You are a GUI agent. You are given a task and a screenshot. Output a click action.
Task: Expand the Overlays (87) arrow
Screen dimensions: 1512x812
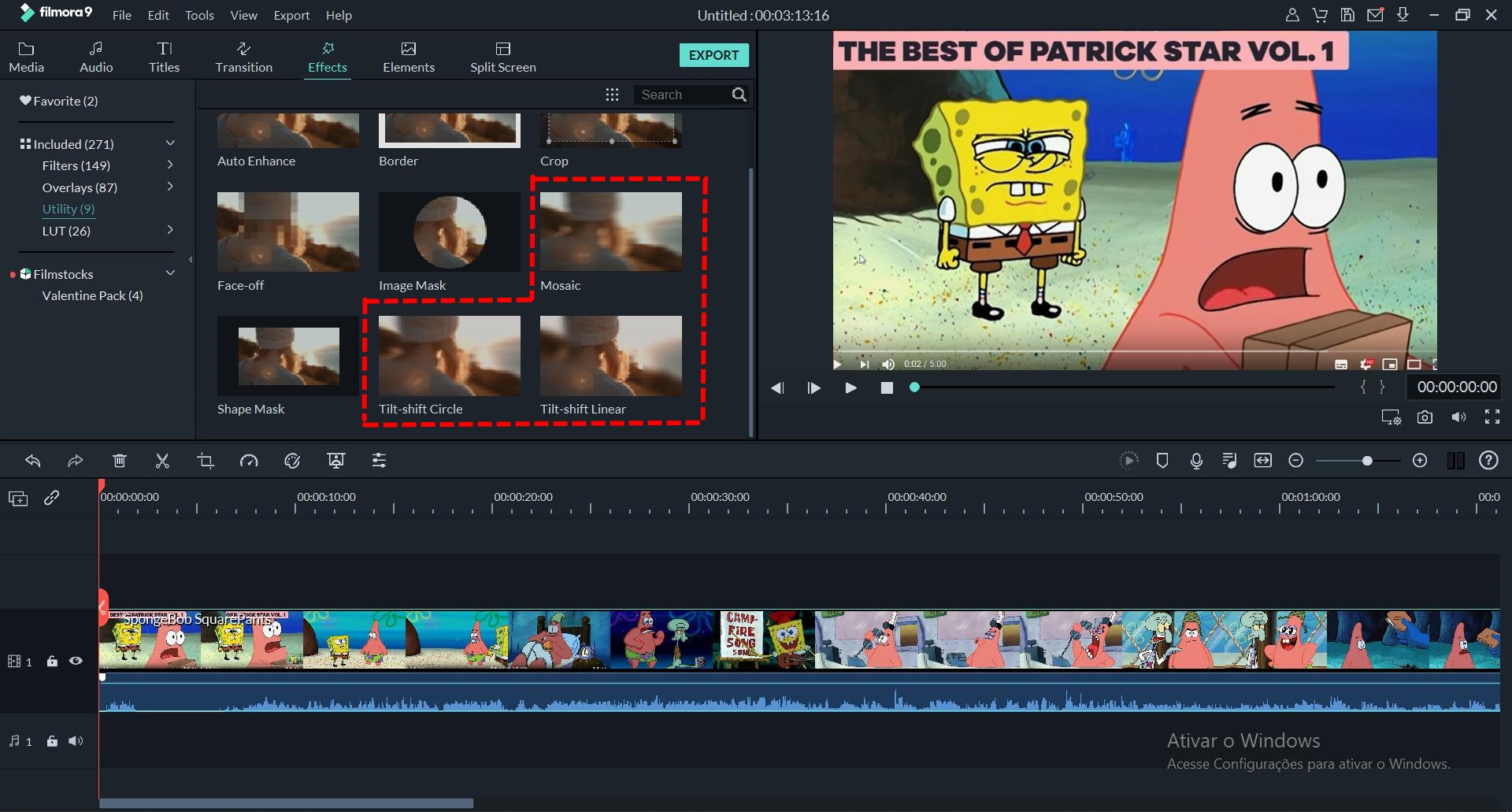point(170,187)
